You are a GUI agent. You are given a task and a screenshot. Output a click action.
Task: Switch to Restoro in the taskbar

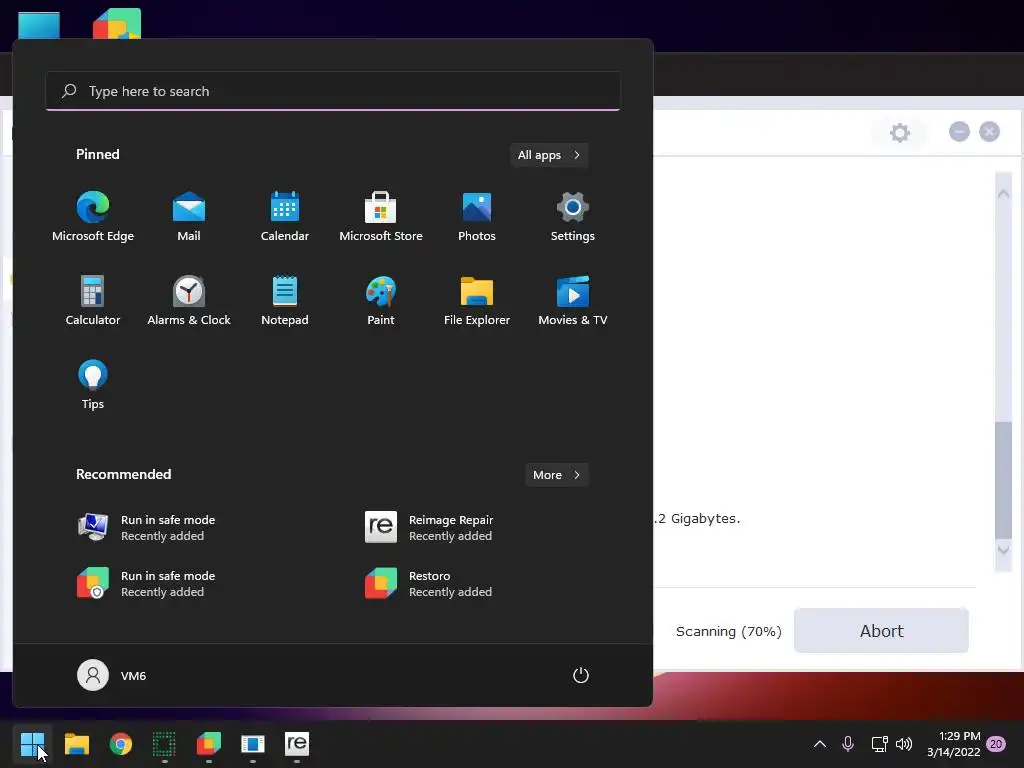[209, 743]
